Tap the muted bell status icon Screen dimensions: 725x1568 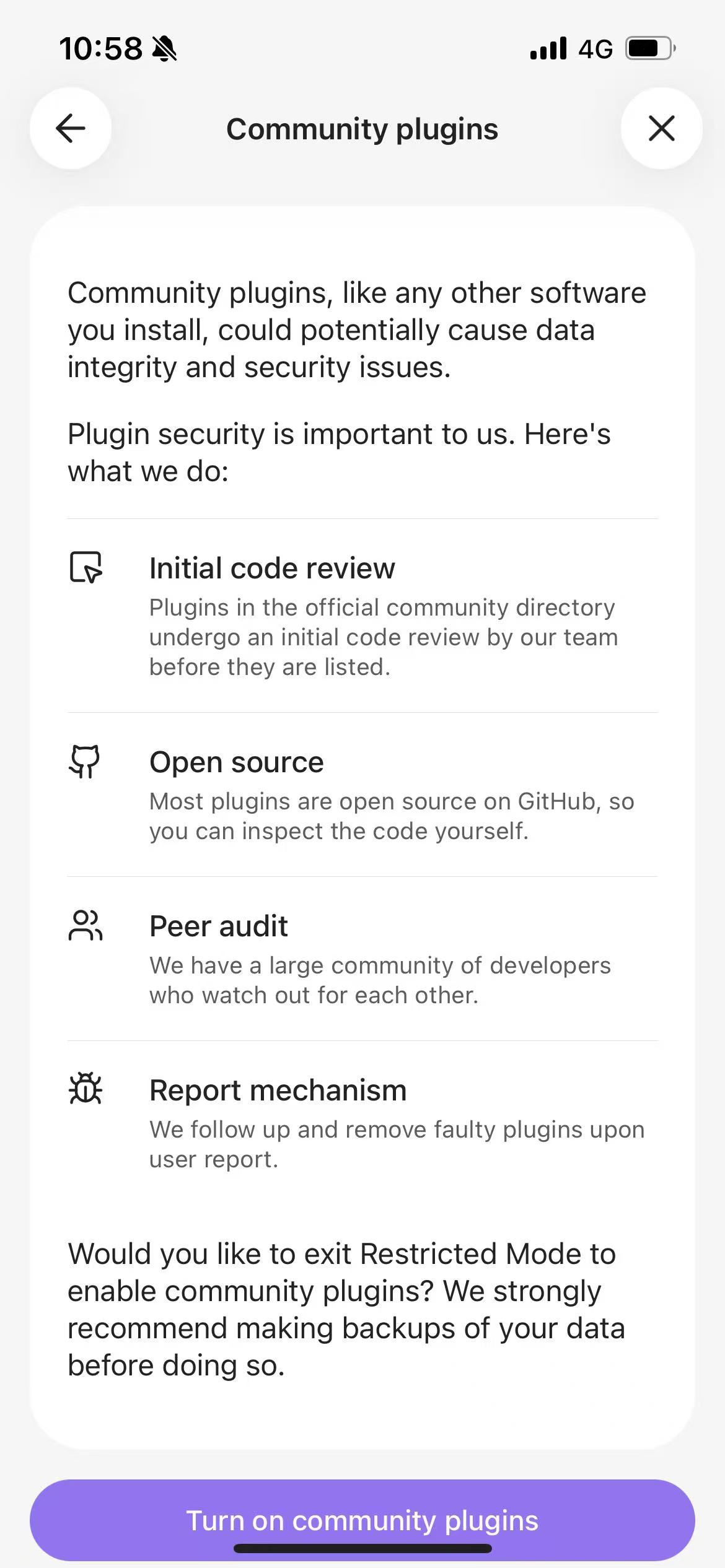click(164, 48)
